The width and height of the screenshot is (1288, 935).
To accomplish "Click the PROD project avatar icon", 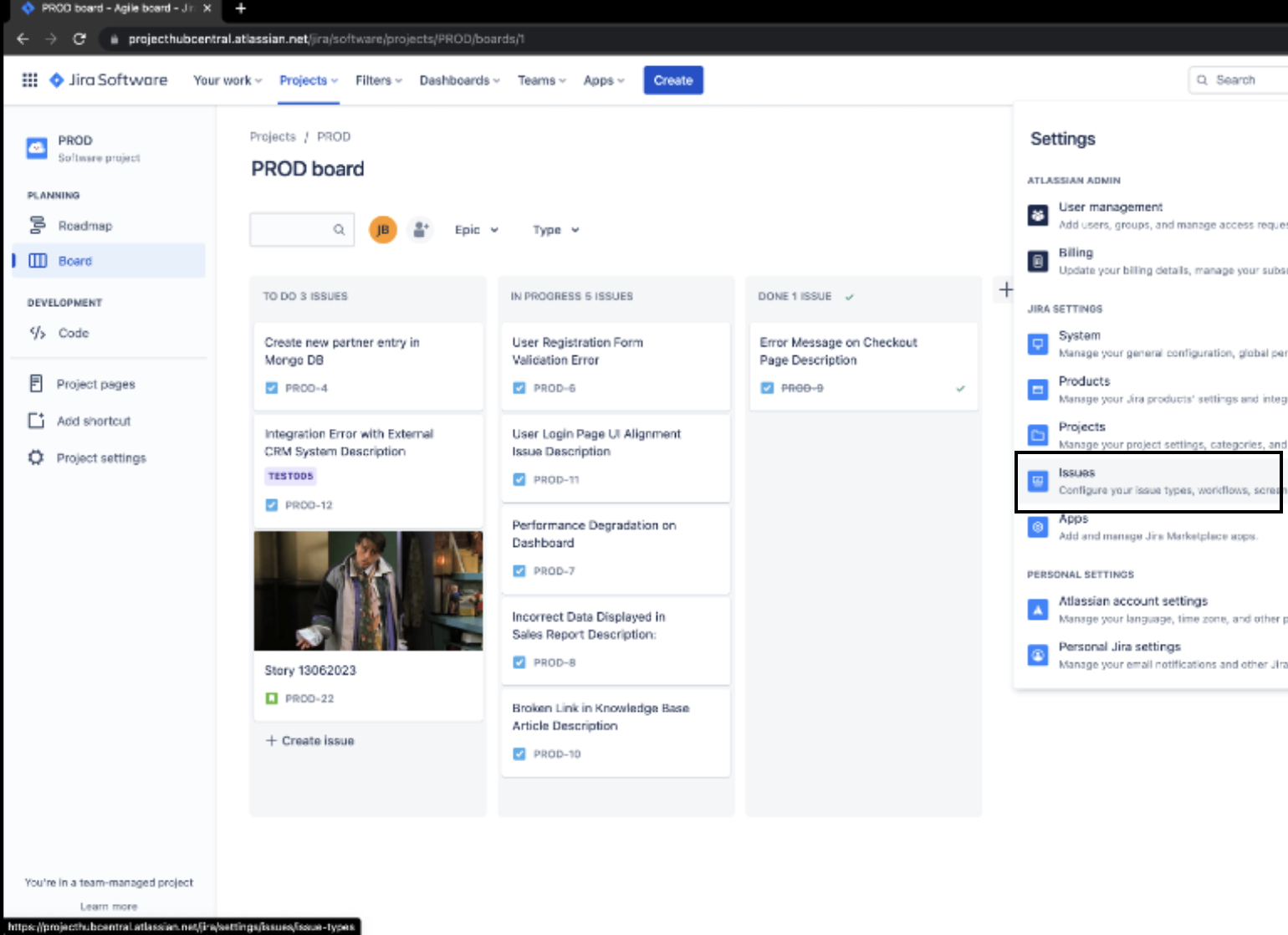I will [x=37, y=148].
